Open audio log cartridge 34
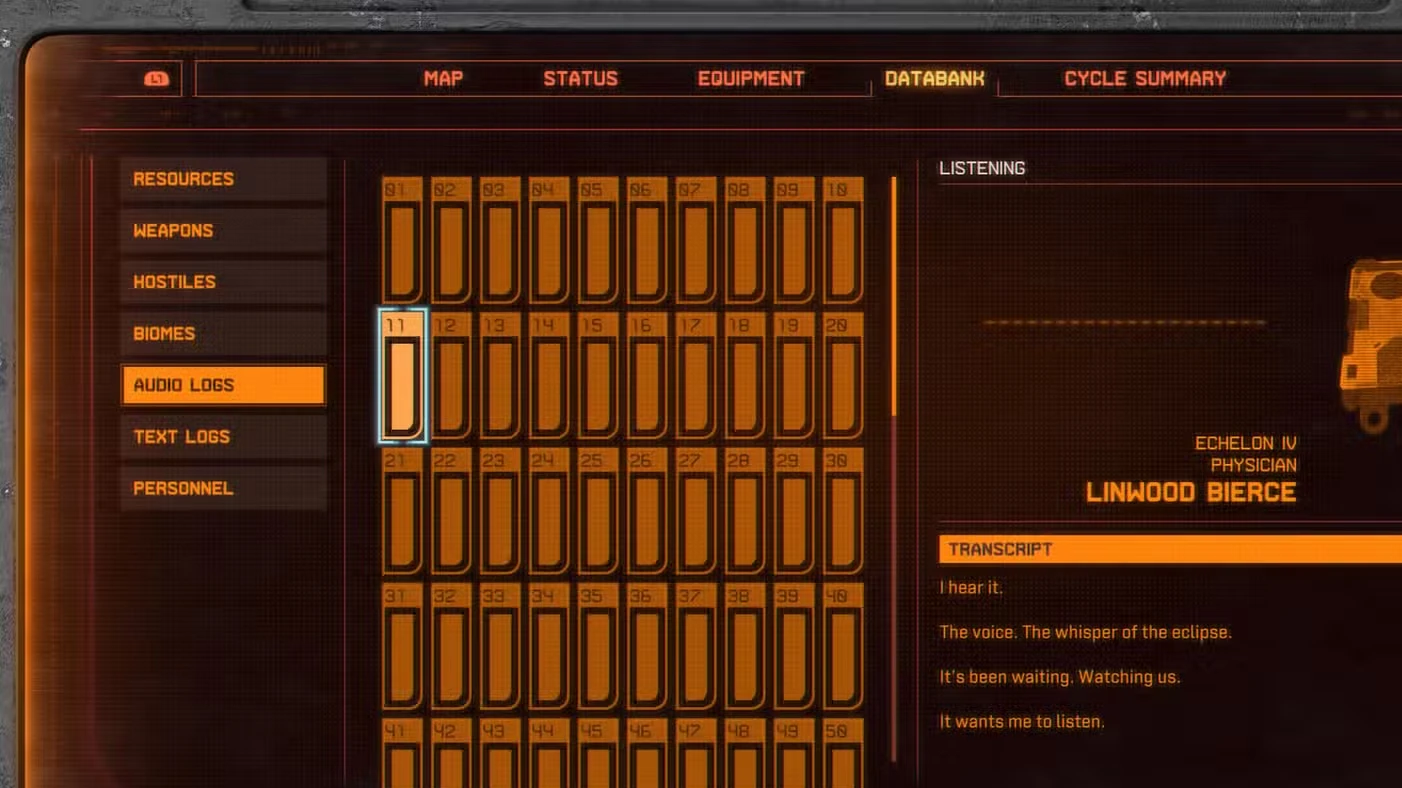1402x788 pixels. coord(549,647)
